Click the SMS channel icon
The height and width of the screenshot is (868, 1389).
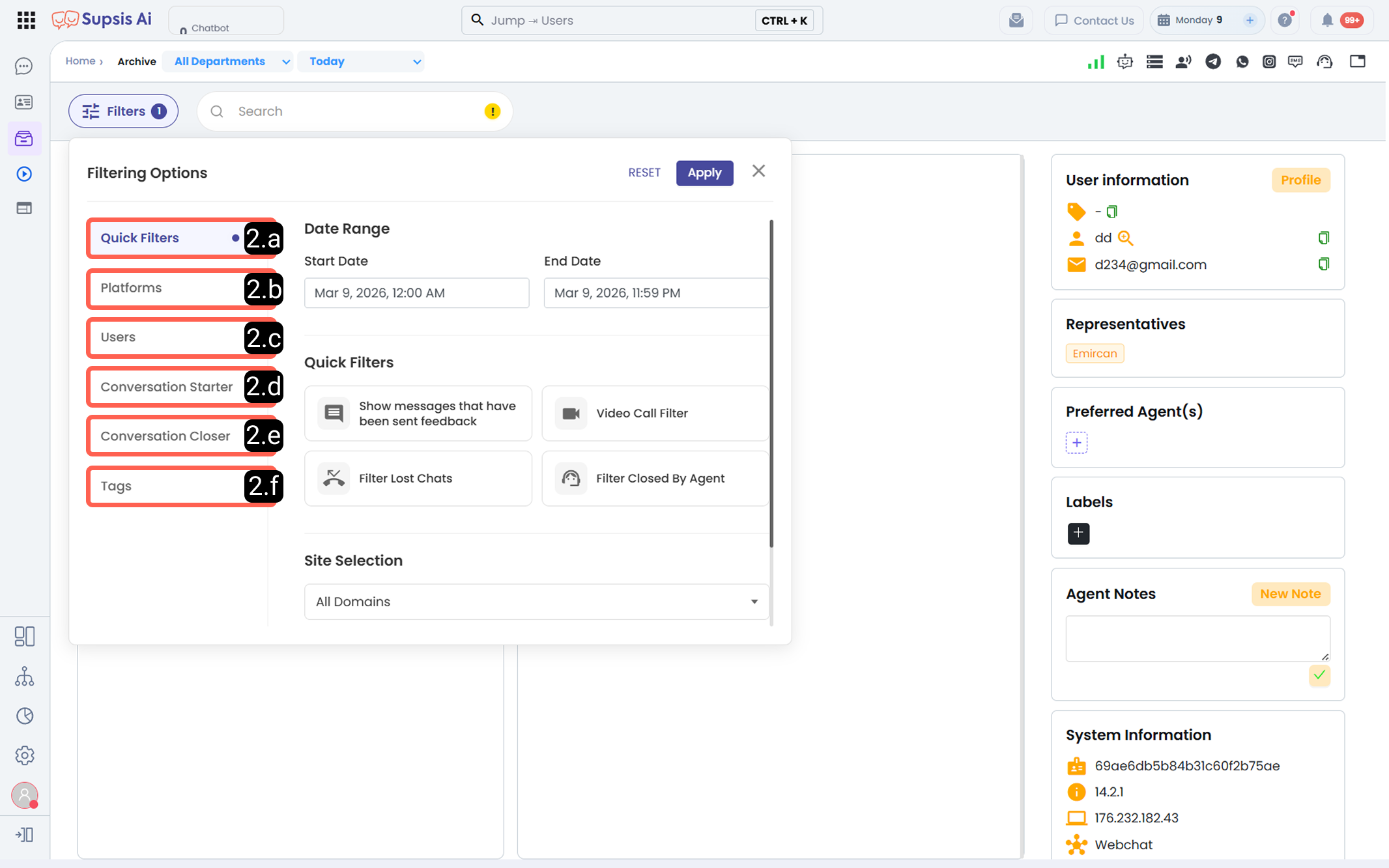click(1296, 62)
